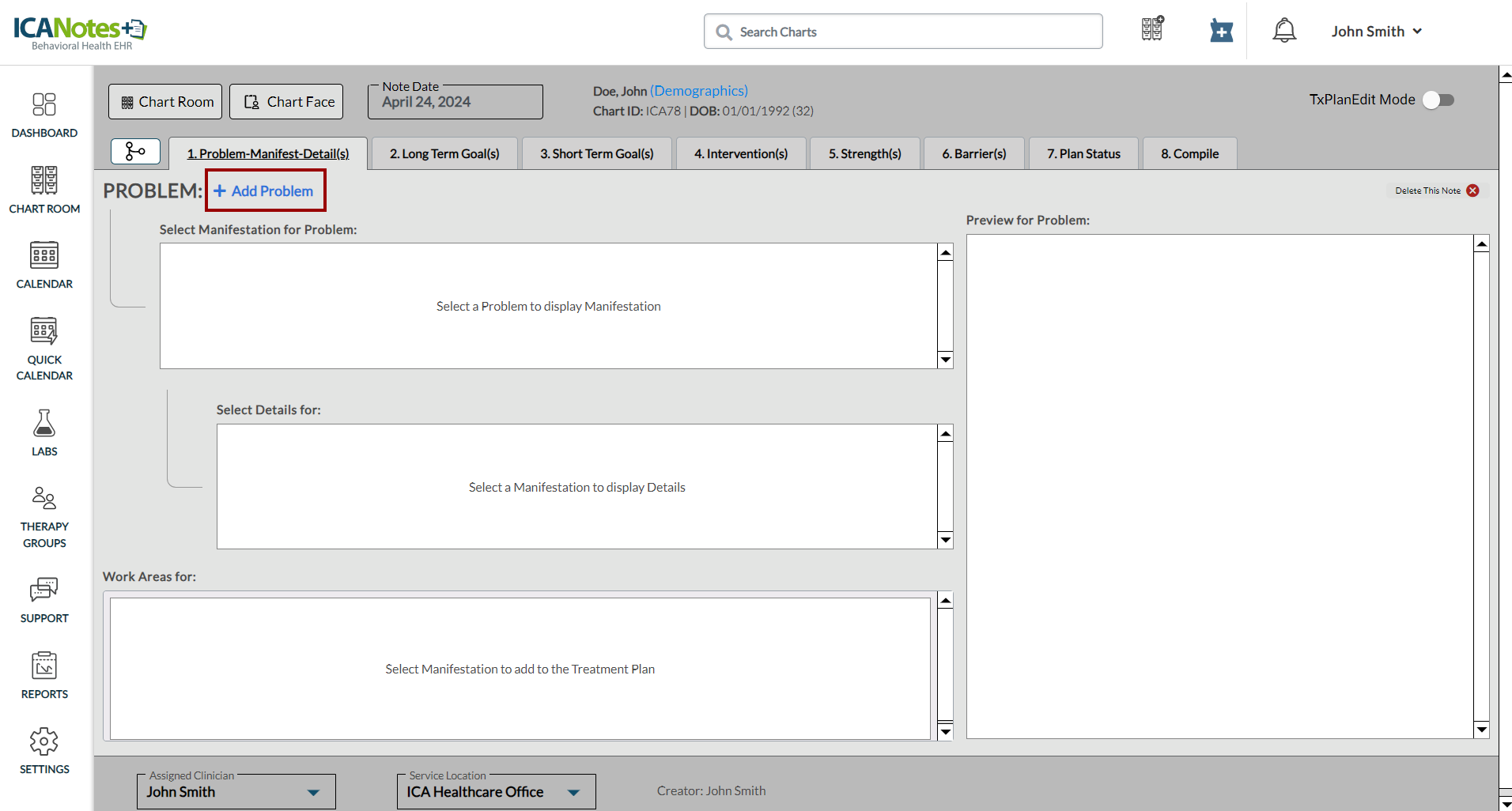
Task: Click the Search Charts input field
Action: [903, 32]
